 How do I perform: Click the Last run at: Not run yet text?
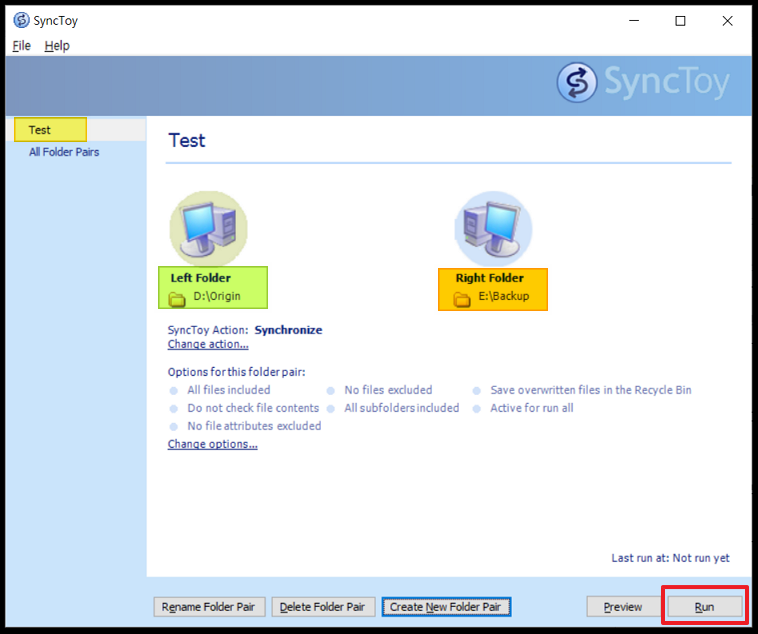coord(671,558)
